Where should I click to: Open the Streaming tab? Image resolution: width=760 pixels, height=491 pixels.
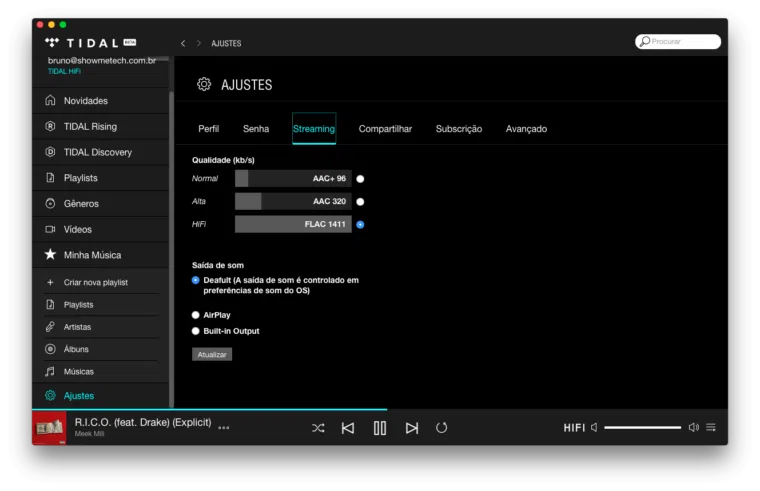[x=314, y=129]
